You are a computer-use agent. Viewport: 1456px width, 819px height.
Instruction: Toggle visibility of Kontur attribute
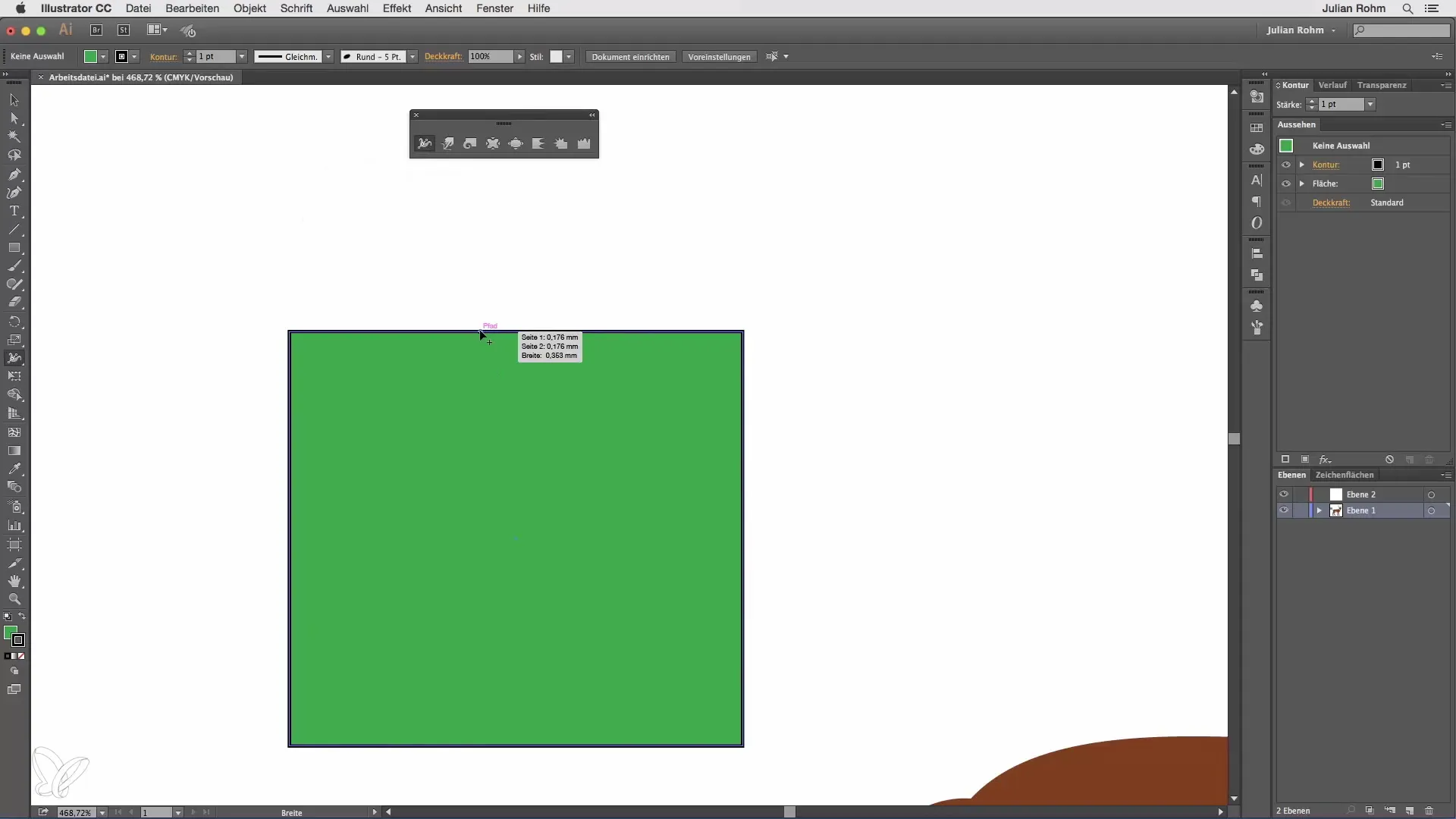[1286, 165]
